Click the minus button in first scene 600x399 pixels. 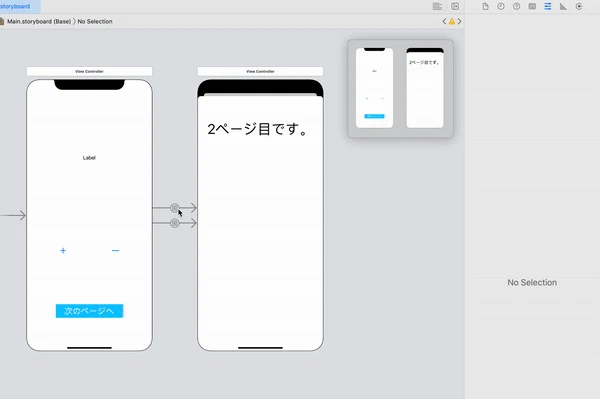[115, 251]
